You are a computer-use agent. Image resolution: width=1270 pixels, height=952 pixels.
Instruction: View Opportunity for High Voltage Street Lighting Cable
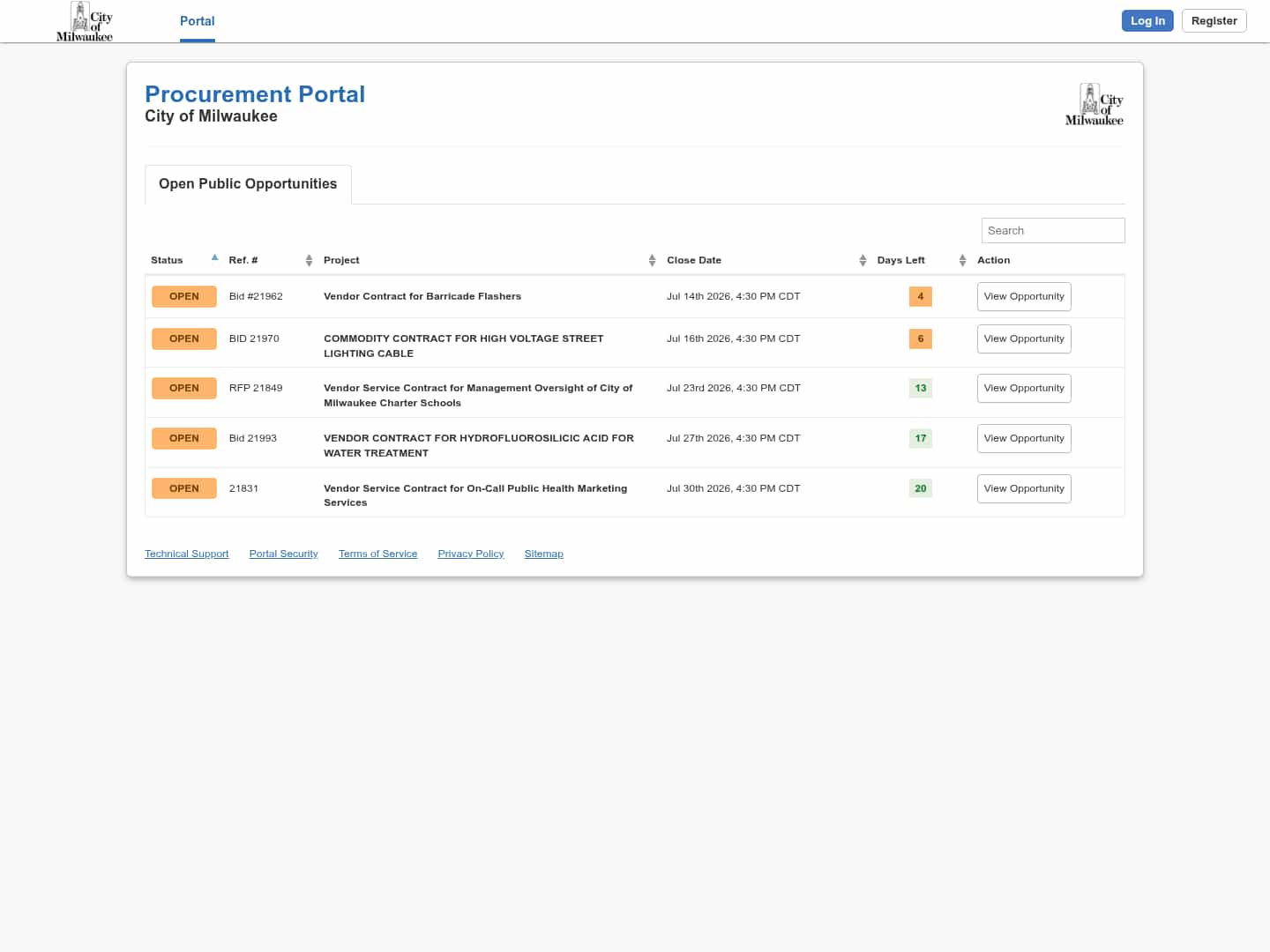point(1024,339)
